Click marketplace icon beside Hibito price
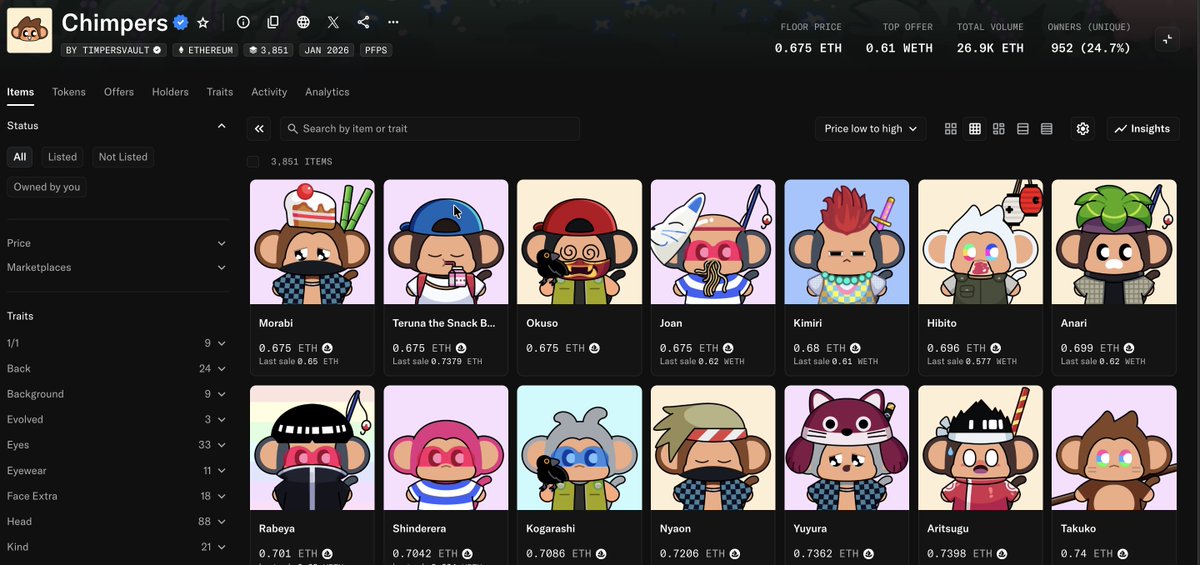 (995, 348)
